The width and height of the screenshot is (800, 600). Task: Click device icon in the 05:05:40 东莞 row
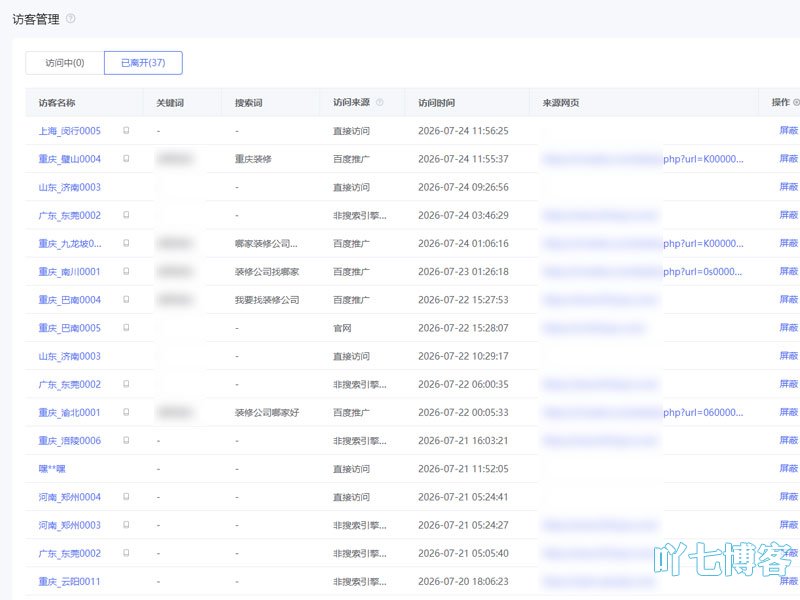(126, 553)
